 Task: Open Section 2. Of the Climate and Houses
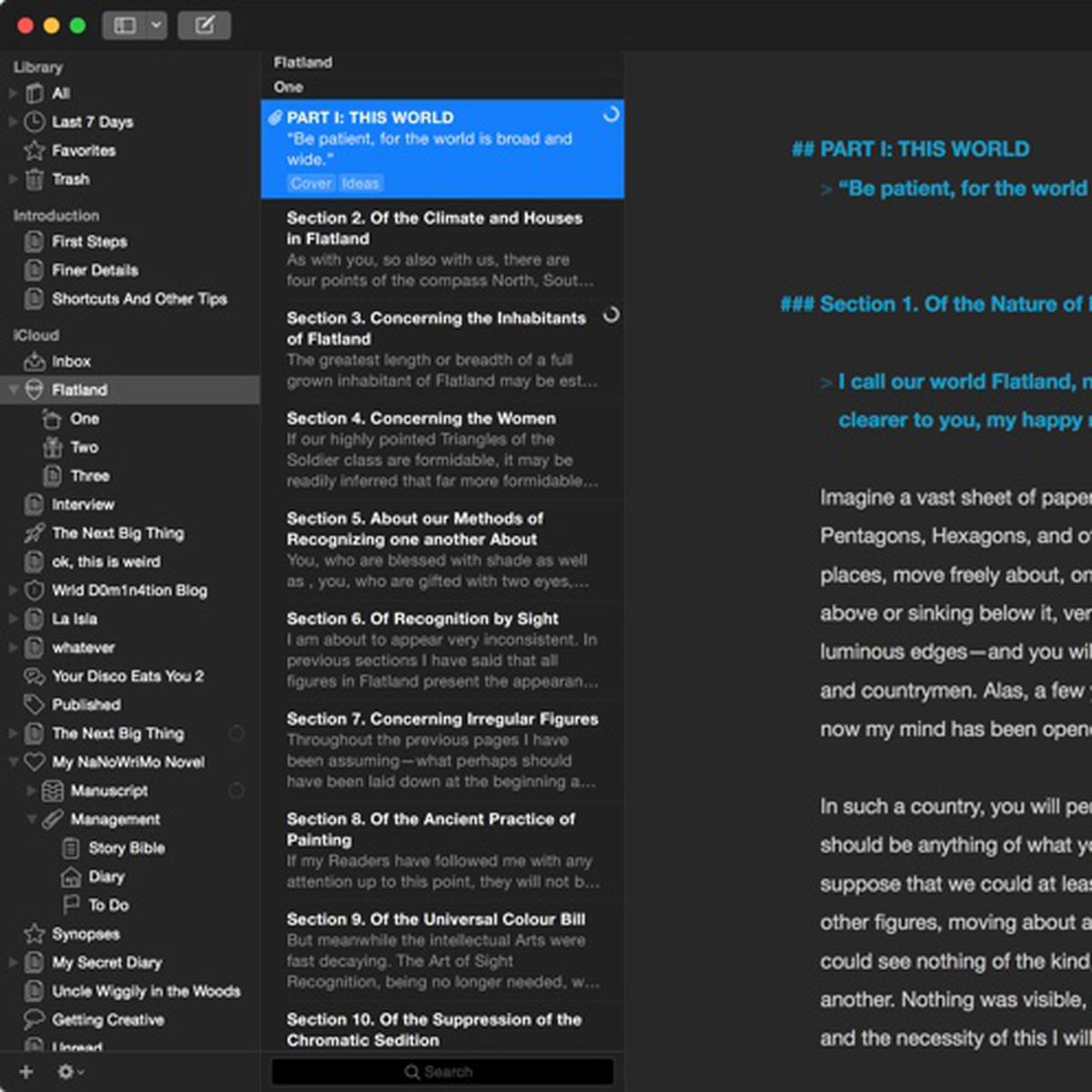(442, 249)
